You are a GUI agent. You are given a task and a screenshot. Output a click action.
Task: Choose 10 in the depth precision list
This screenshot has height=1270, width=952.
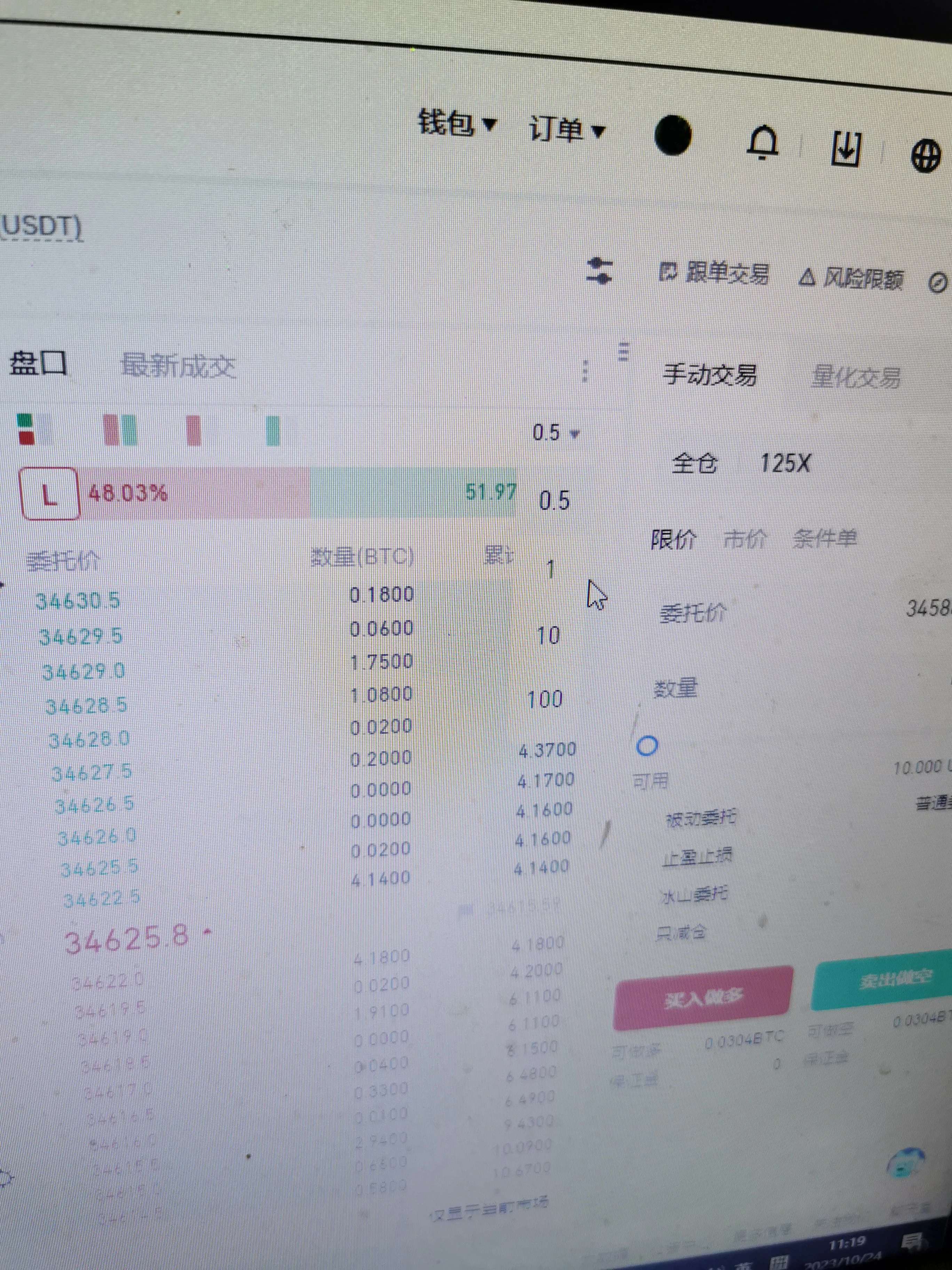pos(548,636)
